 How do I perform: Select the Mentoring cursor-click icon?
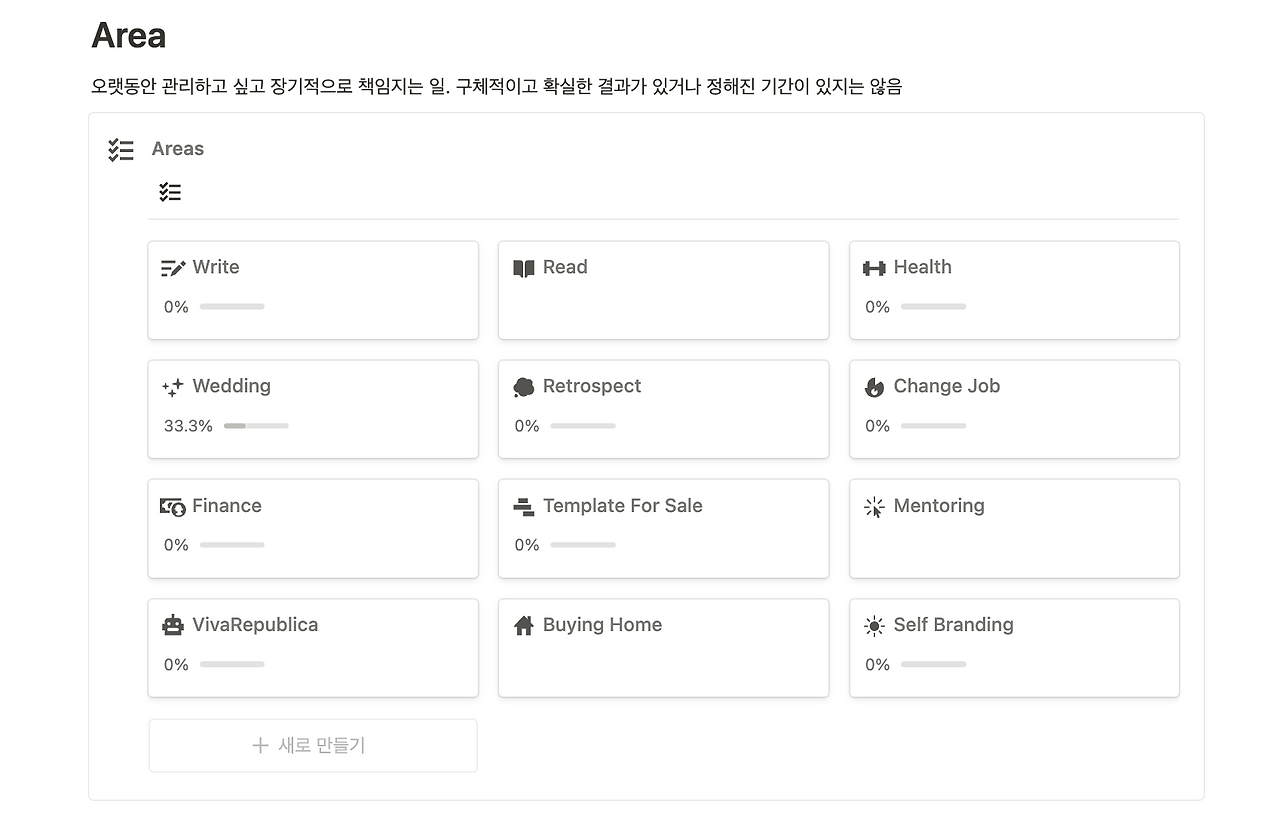tap(874, 505)
